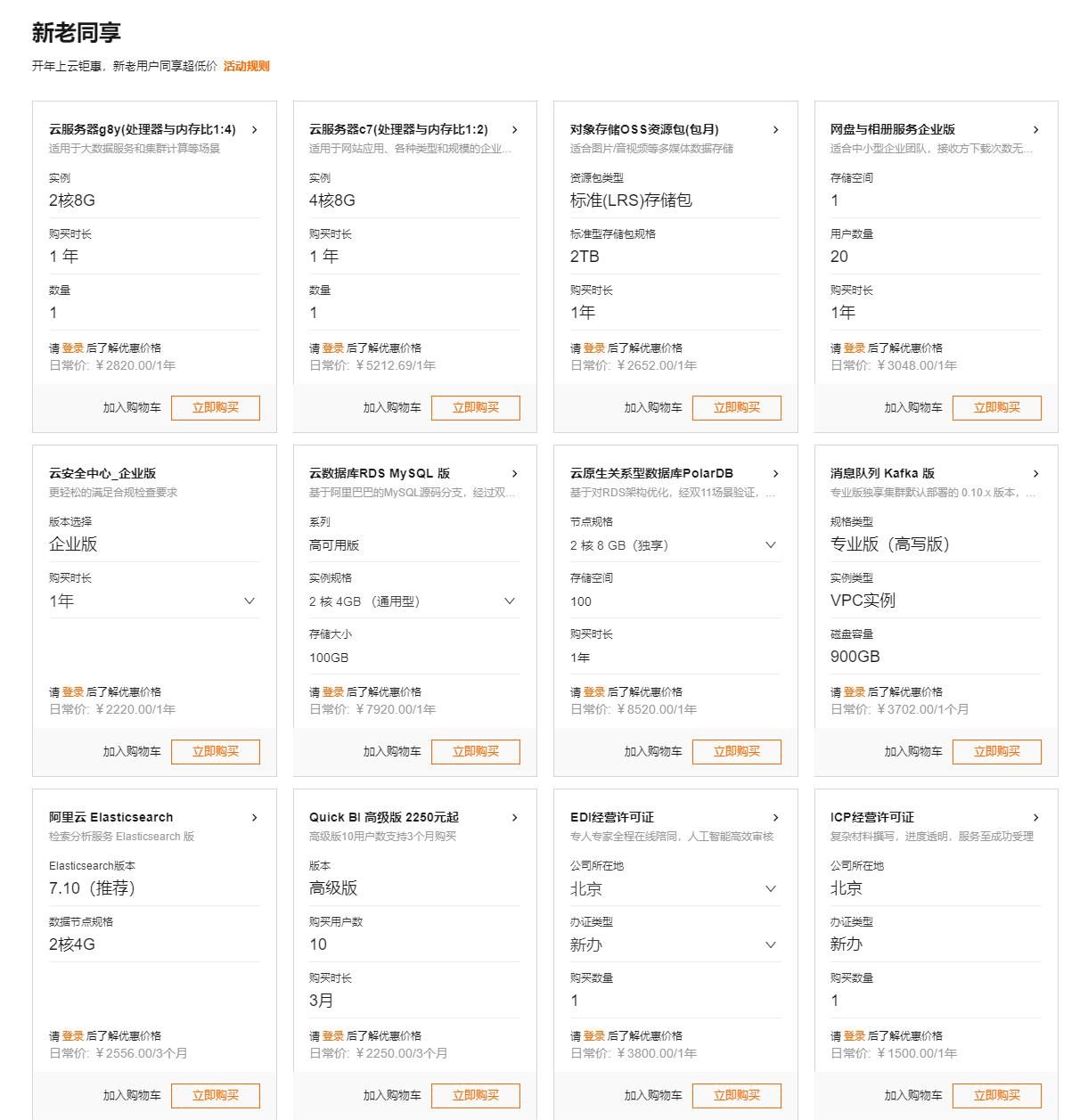Open the 消息队列 Kafka 版 card arrow
The height and width of the screenshot is (1120, 1088).
coord(1036,474)
